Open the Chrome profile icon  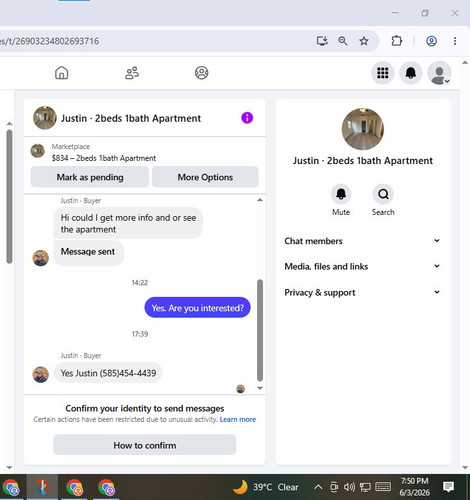point(431,41)
